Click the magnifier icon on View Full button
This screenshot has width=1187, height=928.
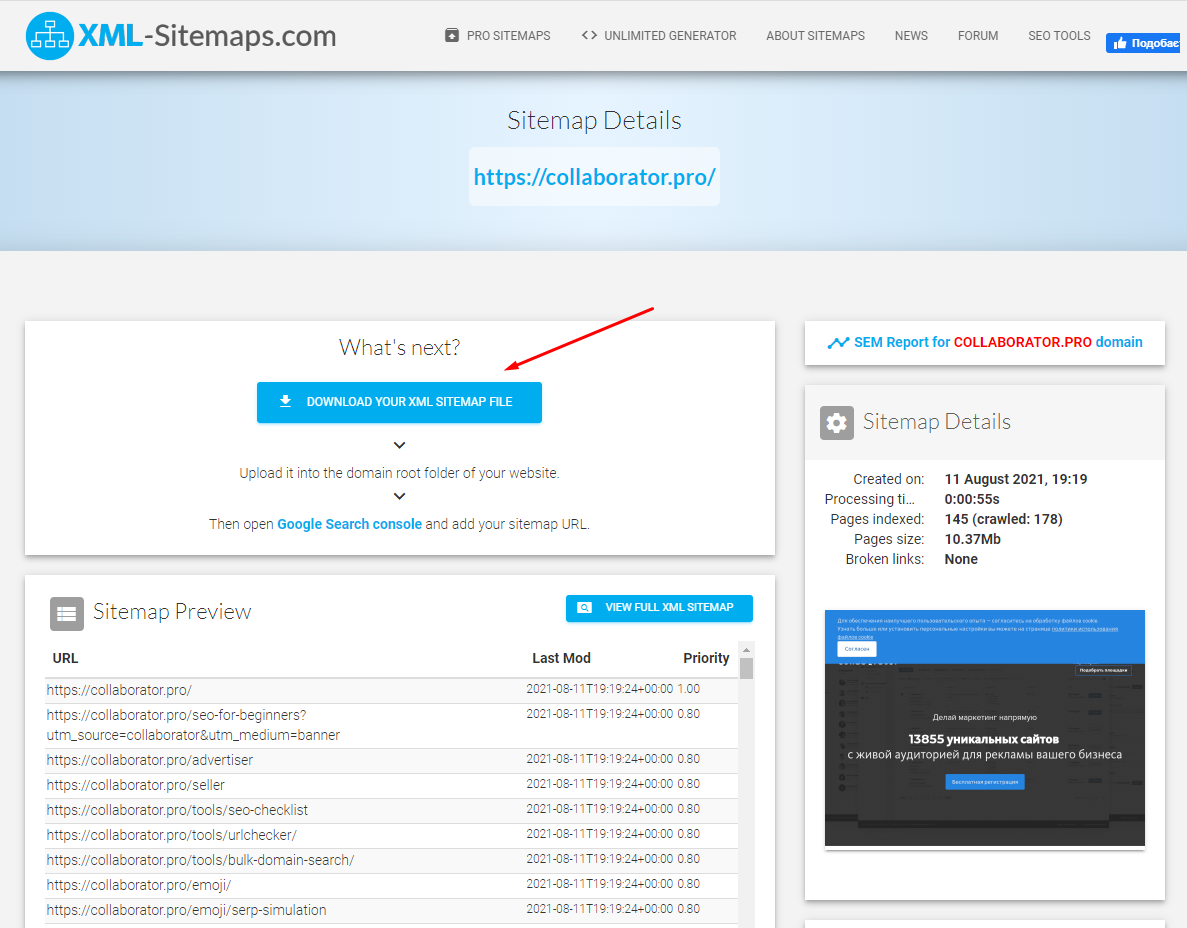[x=585, y=608]
